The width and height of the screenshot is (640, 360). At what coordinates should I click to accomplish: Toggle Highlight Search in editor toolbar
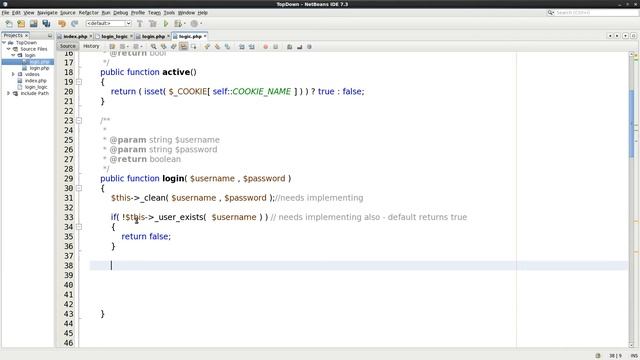[184, 47]
